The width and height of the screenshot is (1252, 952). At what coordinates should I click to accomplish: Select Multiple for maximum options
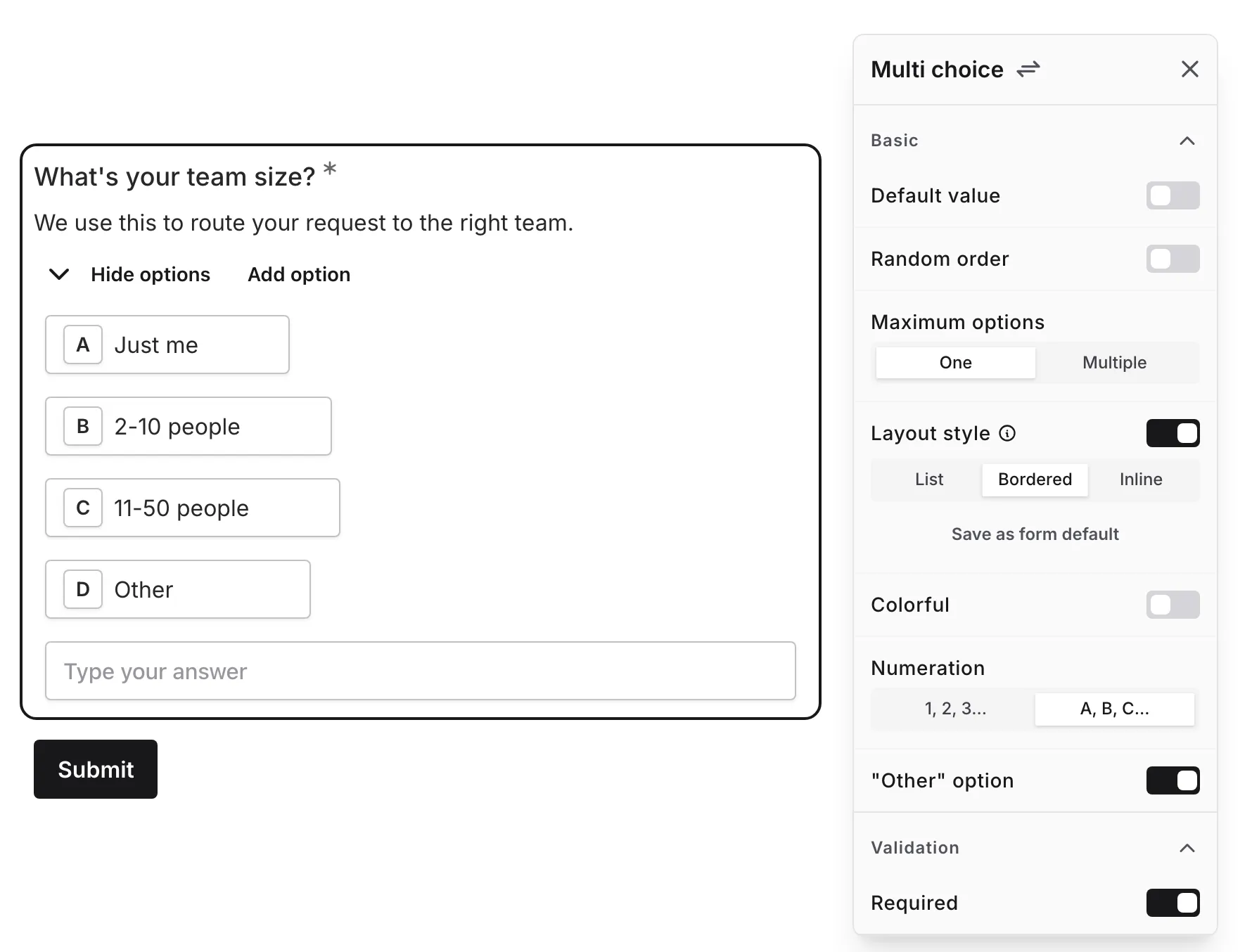(x=1115, y=363)
